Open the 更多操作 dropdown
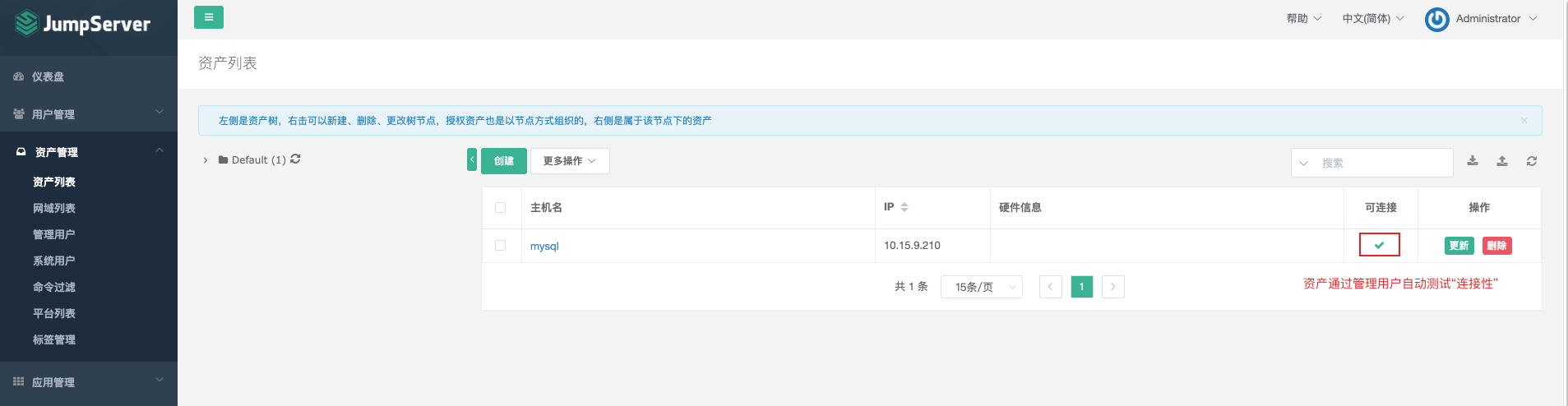Viewport: 1568px width, 406px height. point(570,161)
